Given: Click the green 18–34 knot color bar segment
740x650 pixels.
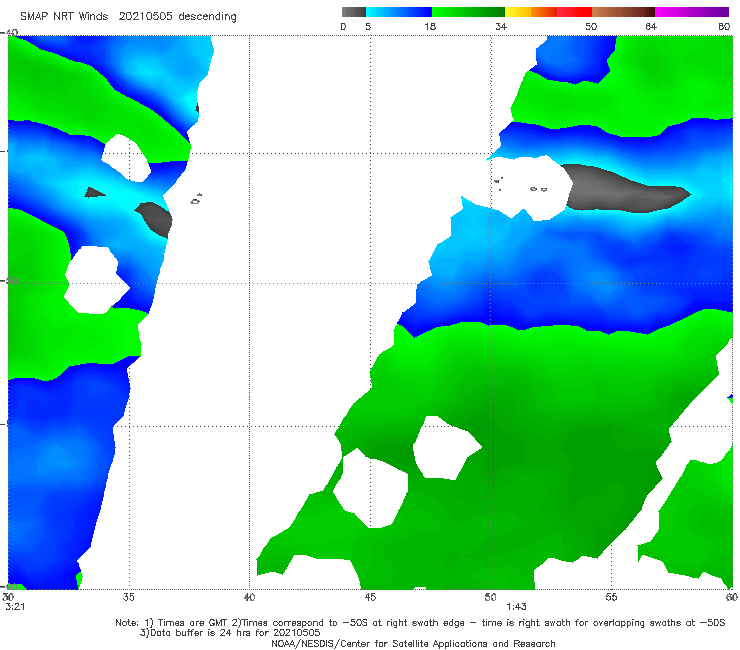Looking at the screenshot, I should (468, 12).
